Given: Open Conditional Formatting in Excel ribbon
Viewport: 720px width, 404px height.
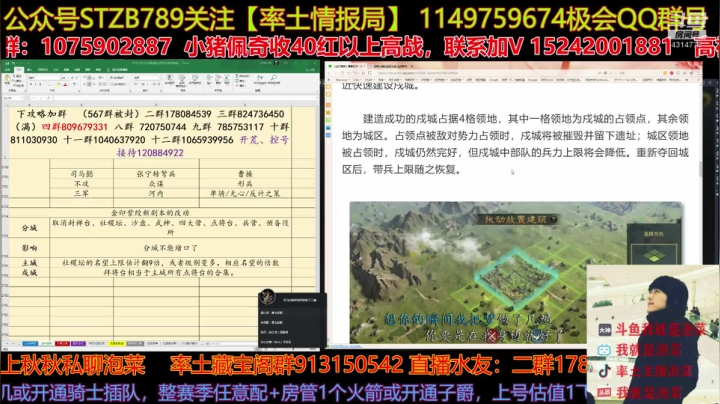Looking at the screenshot, I should point(170,79).
